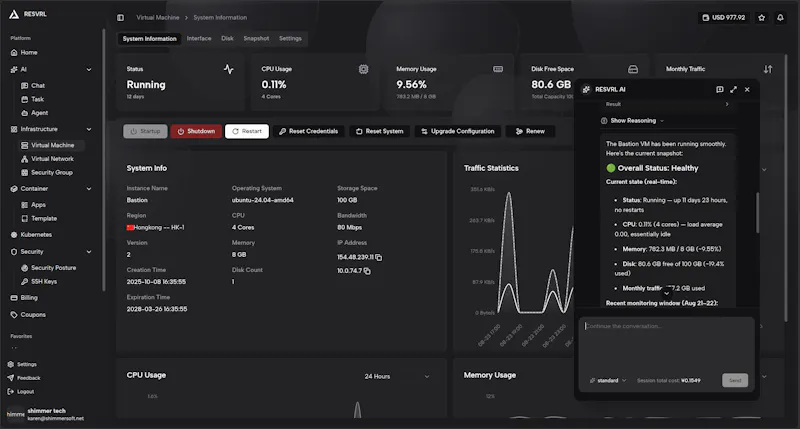Viewport: 800px width, 429px height.
Task: Click the Disk Free Space drive icon
Action: pos(633,69)
